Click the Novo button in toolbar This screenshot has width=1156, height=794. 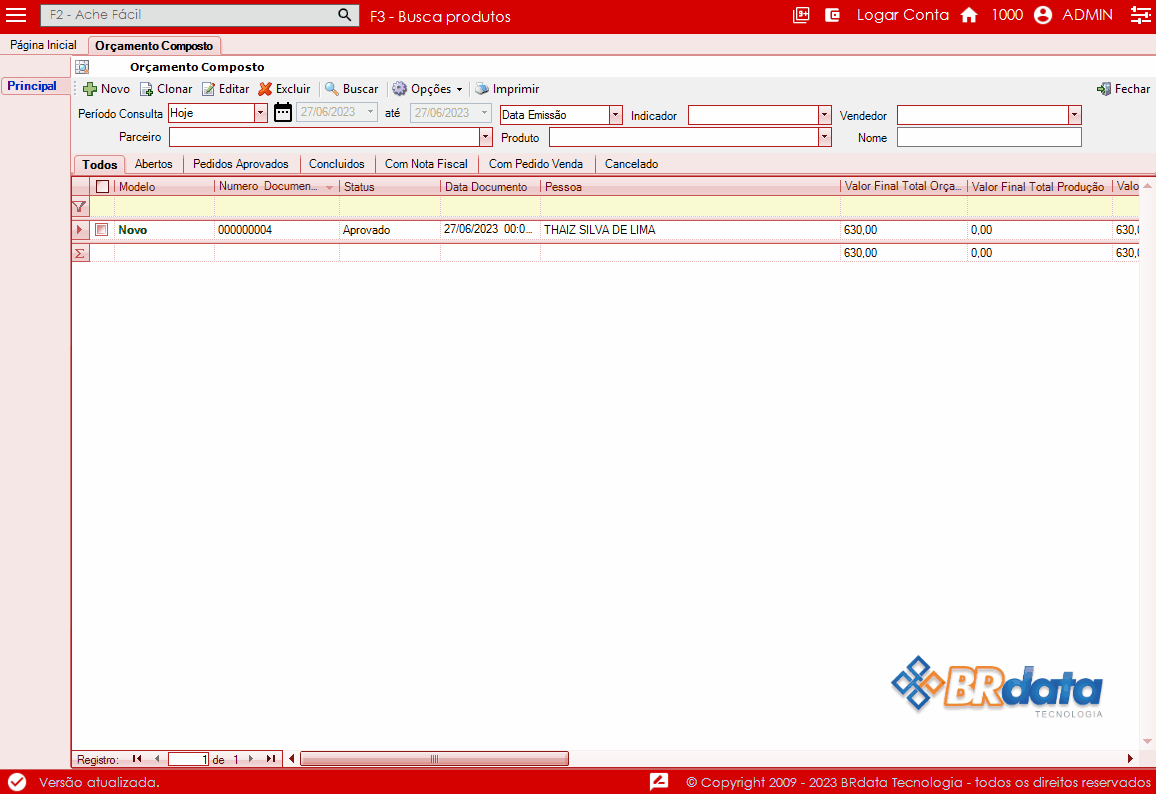106,89
